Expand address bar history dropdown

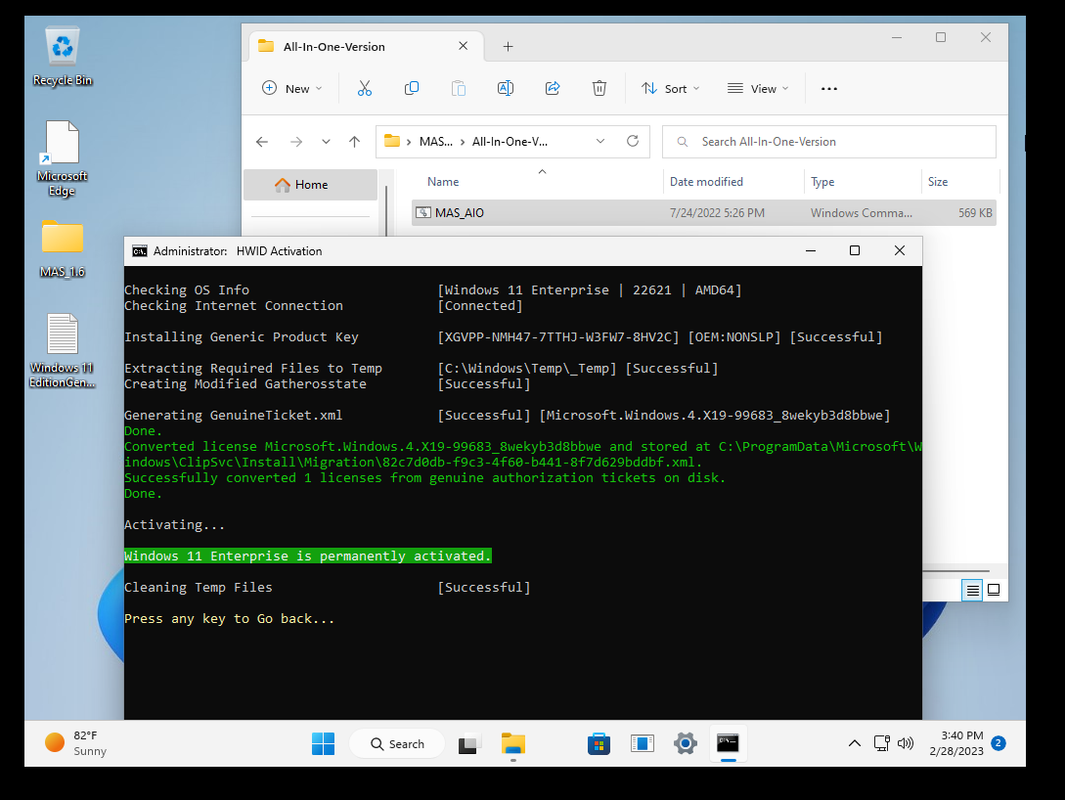pyautogui.click(x=600, y=141)
